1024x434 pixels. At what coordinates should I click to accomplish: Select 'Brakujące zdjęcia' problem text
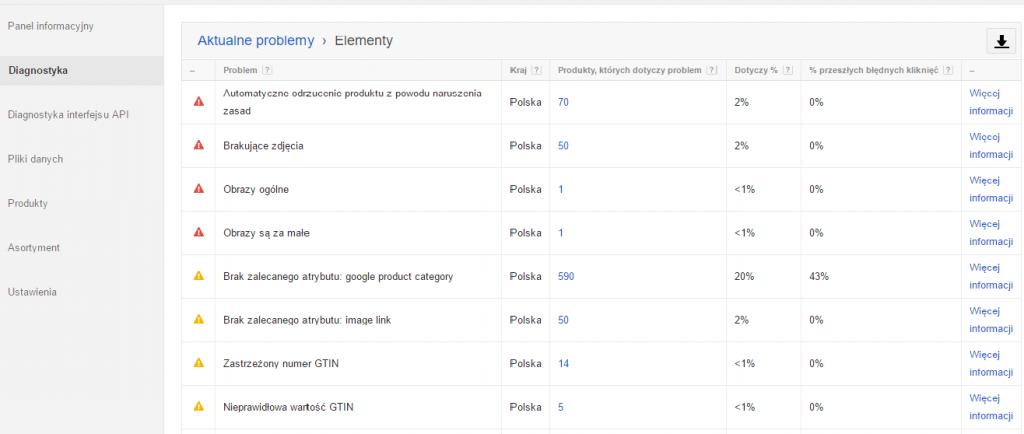coord(263,146)
